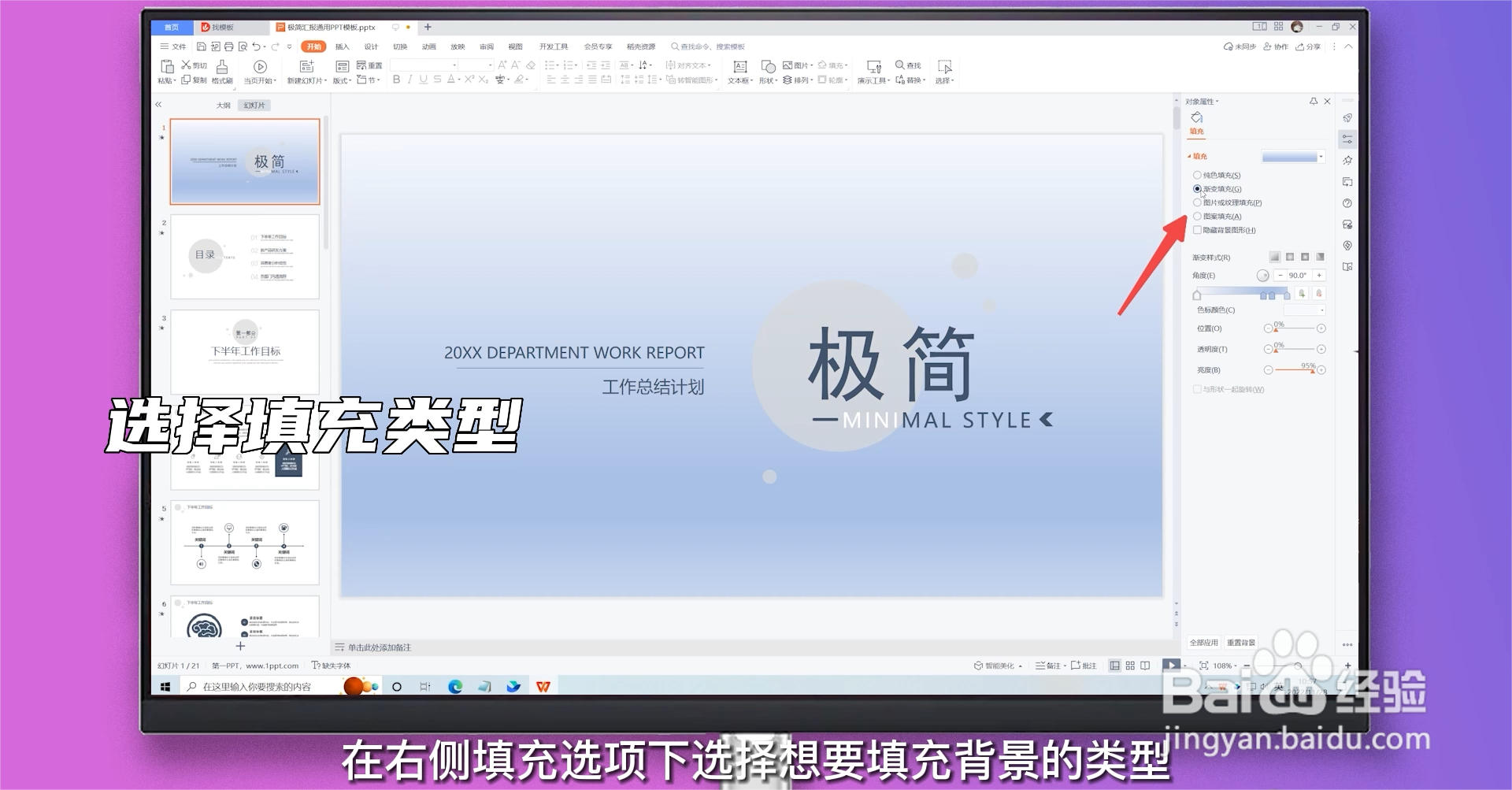This screenshot has width=1512, height=790.
Task: Click the text box (文本框) icon
Action: coord(740,67)
